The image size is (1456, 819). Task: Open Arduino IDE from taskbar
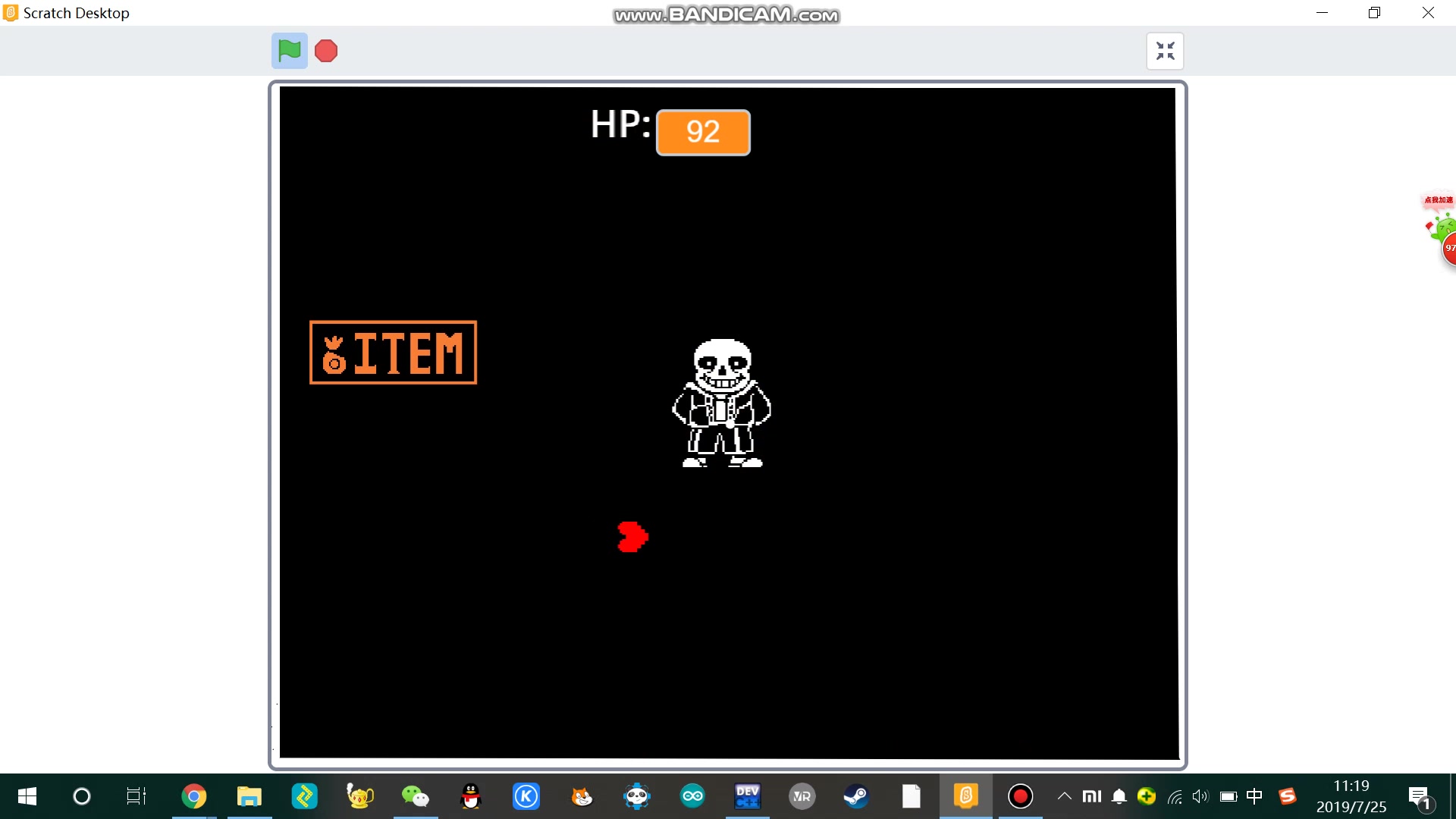coord(692,796)
